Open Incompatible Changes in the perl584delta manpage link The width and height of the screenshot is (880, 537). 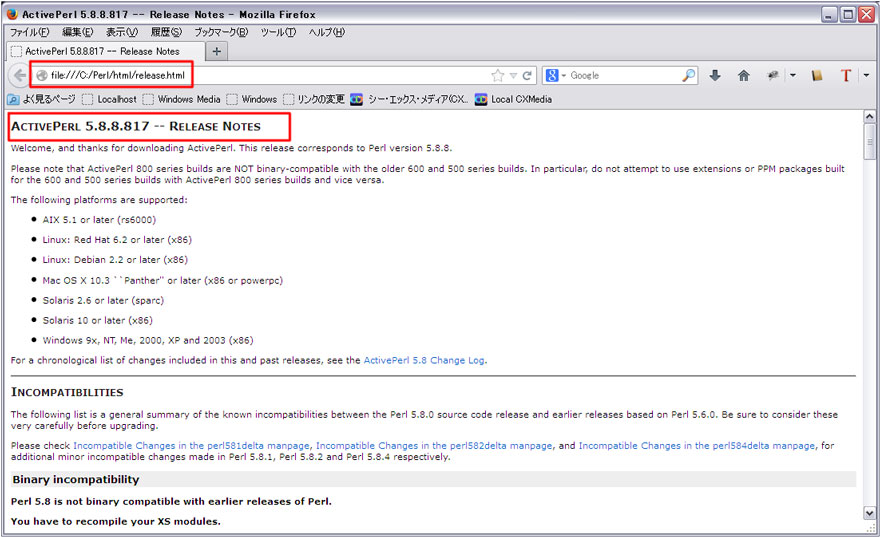tap(696, 446)
